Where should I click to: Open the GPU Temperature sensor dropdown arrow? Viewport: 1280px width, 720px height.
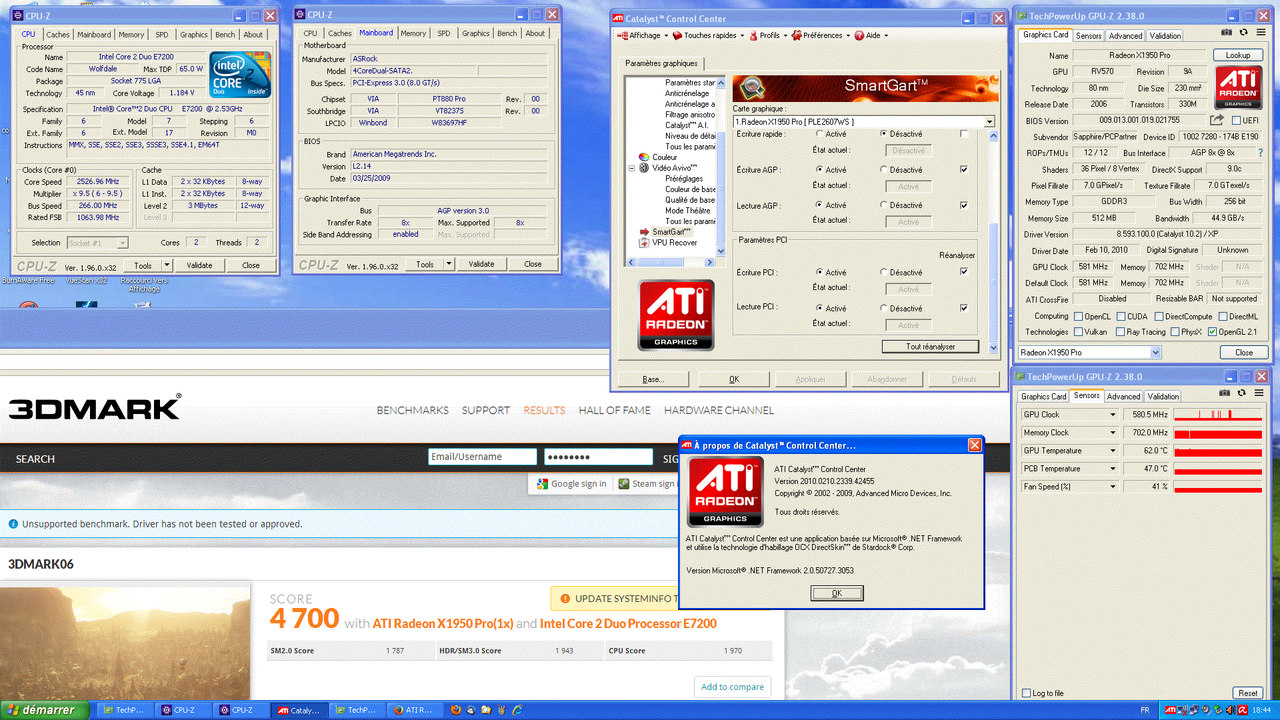point(1111,450)
